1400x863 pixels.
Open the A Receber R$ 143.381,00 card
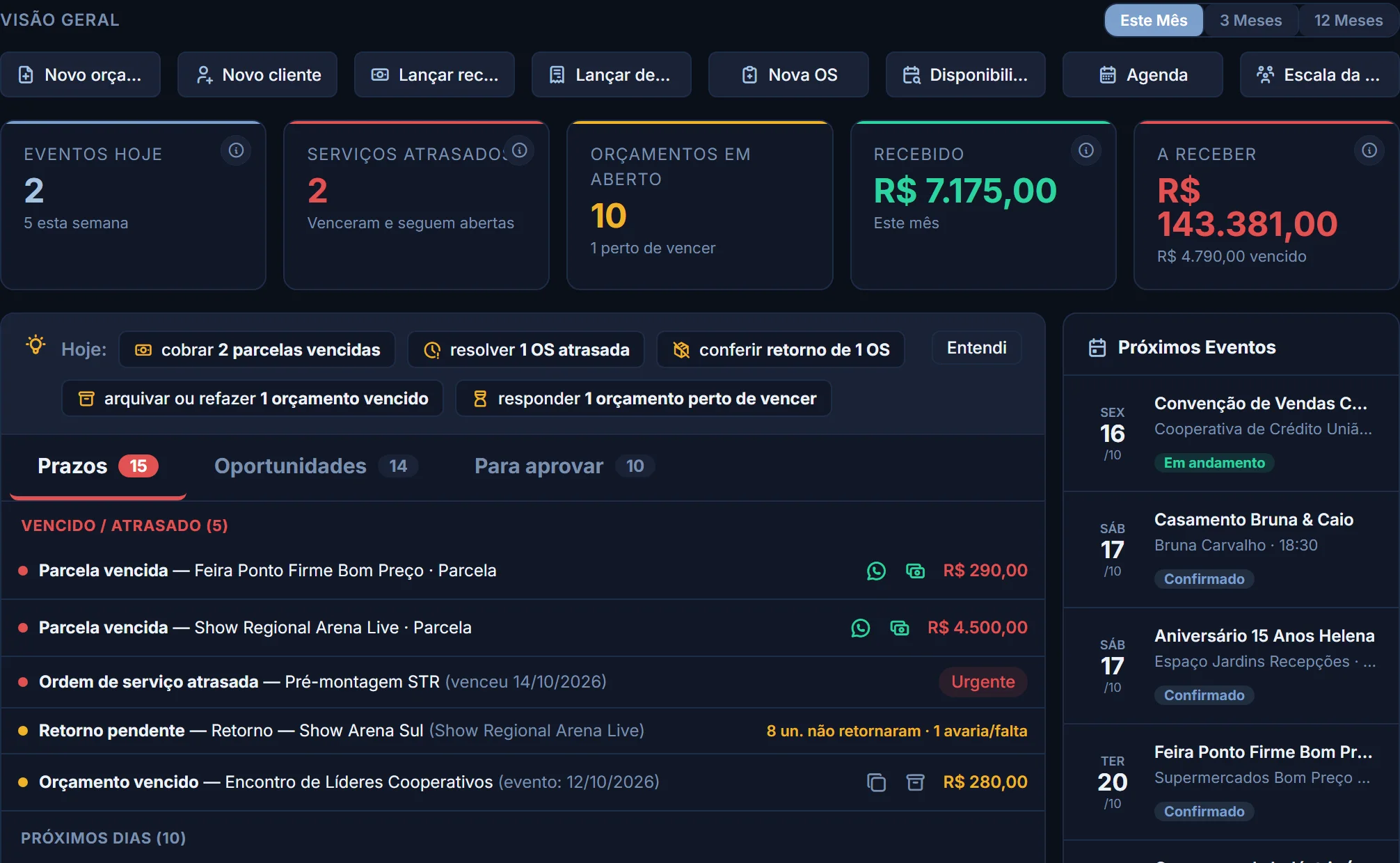[1266, 205]
